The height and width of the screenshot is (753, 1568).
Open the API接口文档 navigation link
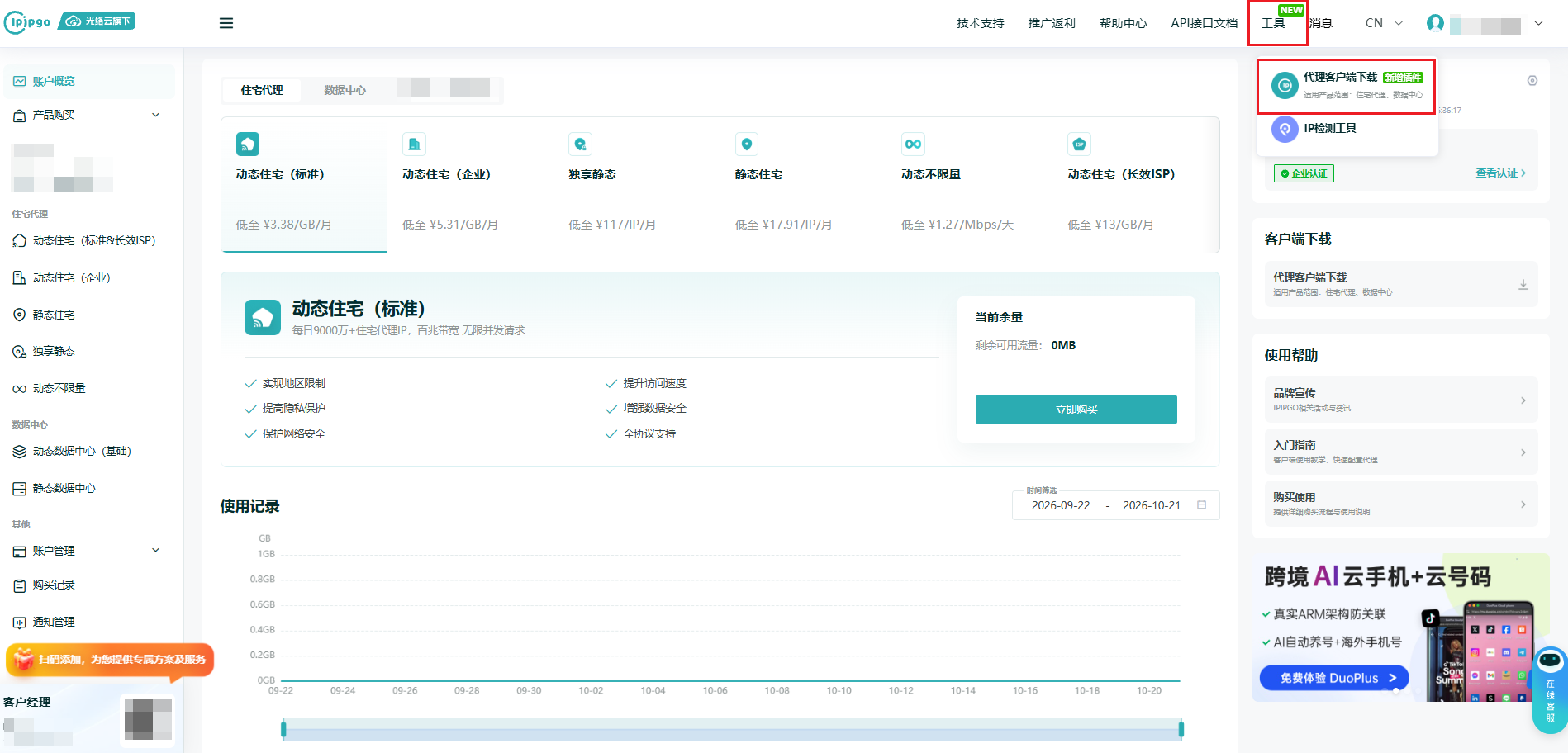[1204, 23]
